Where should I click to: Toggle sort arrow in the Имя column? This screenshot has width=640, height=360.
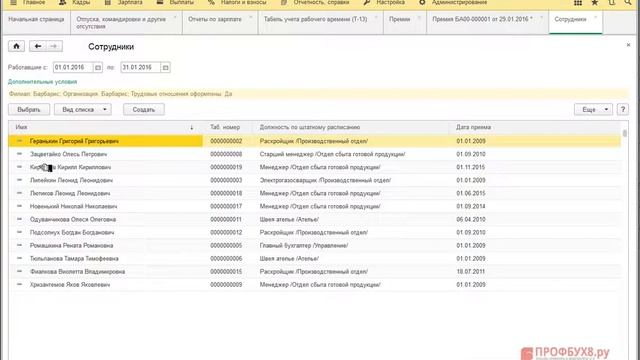pos(191,128)
